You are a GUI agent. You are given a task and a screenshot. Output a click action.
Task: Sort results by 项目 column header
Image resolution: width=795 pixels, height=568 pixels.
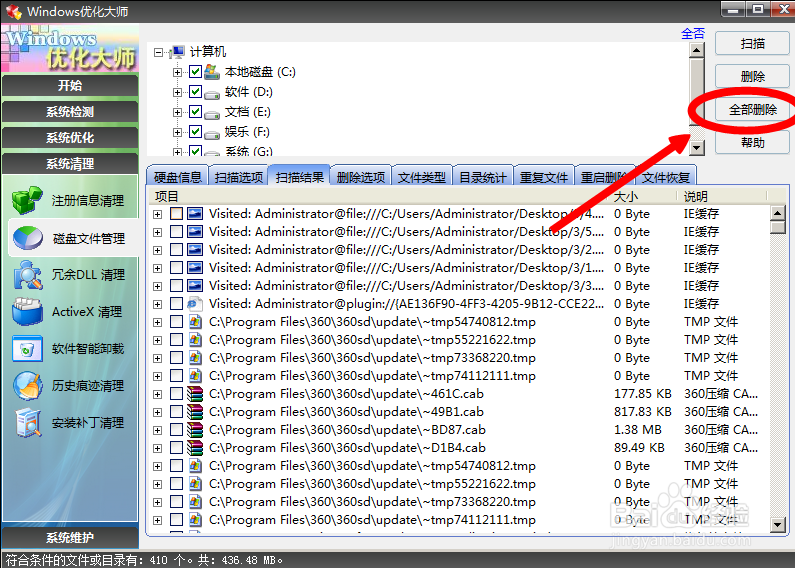point(378,196)
